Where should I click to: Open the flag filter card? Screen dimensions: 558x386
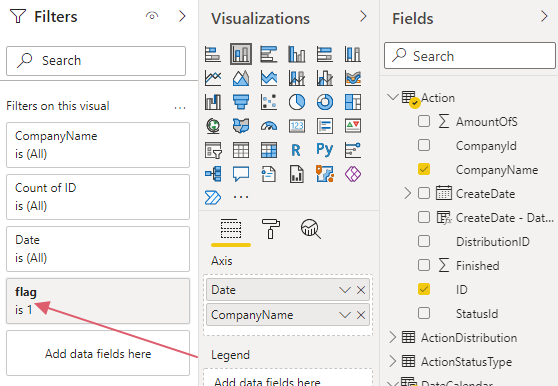pos(98,301)
